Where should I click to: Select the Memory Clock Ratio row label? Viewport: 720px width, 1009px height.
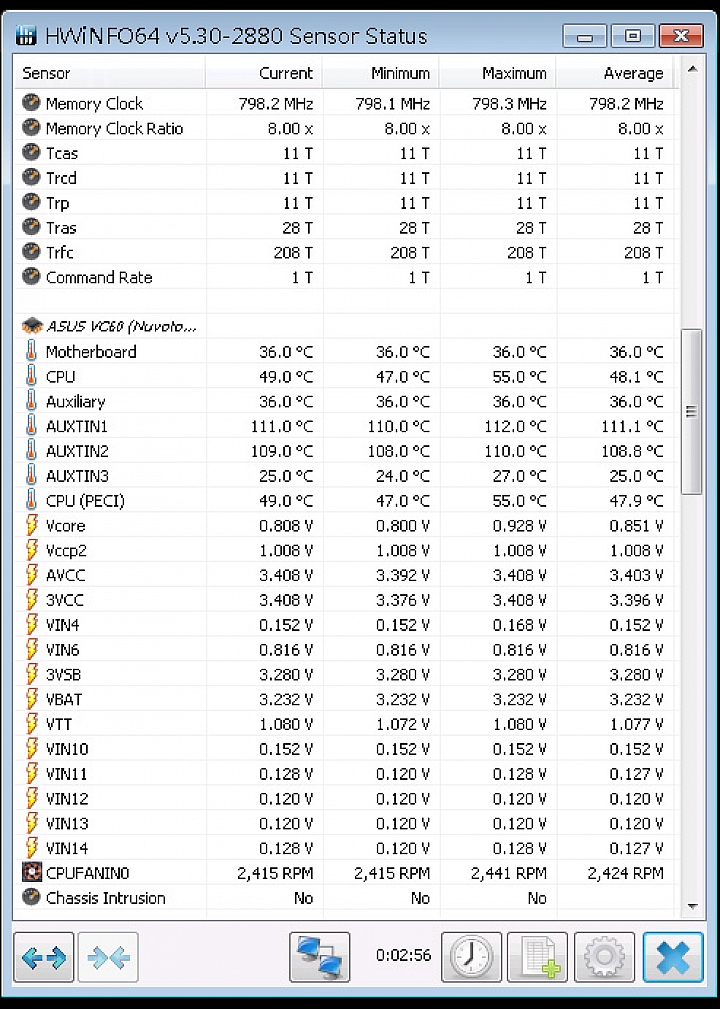pyautogui.click(x=114, y=128)
